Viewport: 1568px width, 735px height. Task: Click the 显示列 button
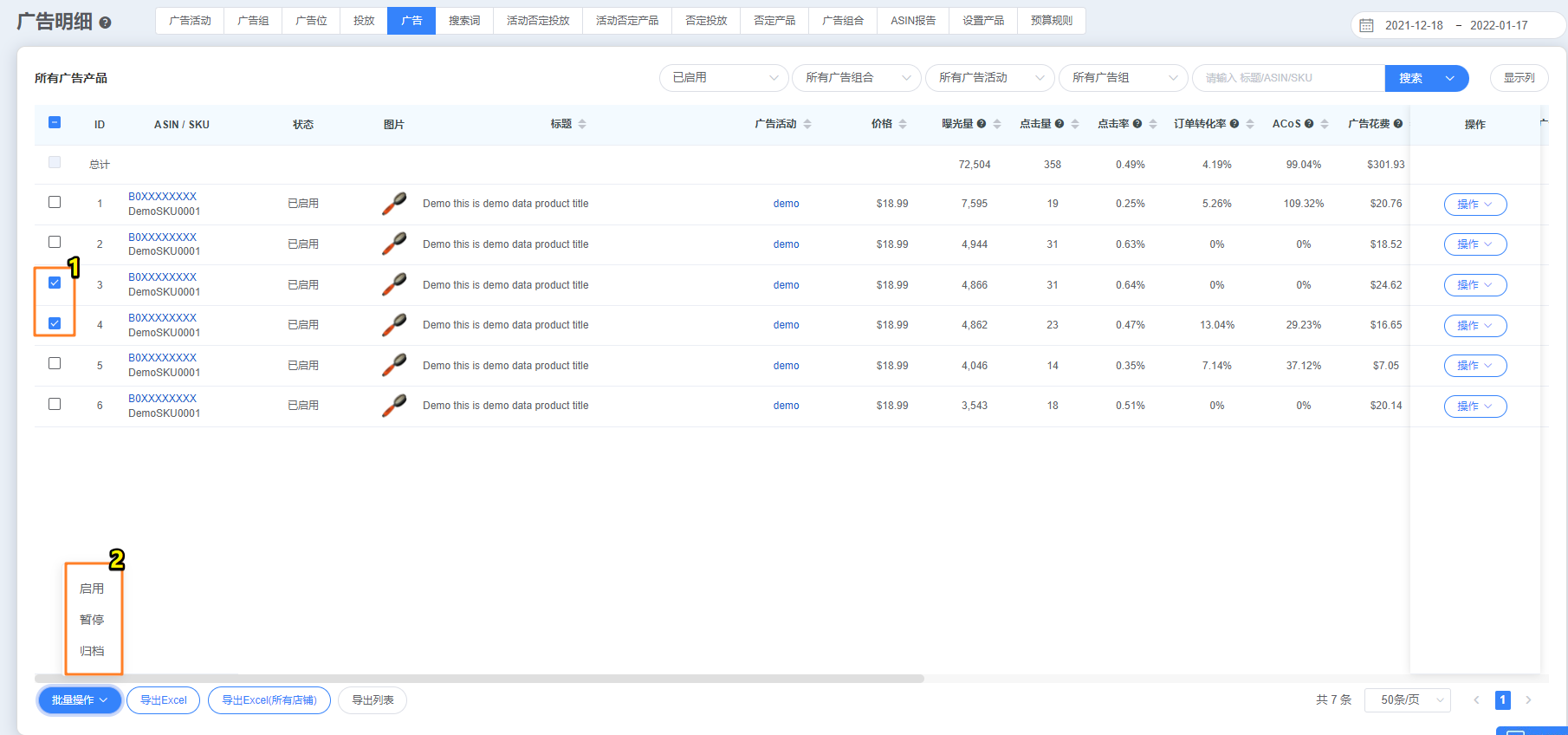[1519, 78]
